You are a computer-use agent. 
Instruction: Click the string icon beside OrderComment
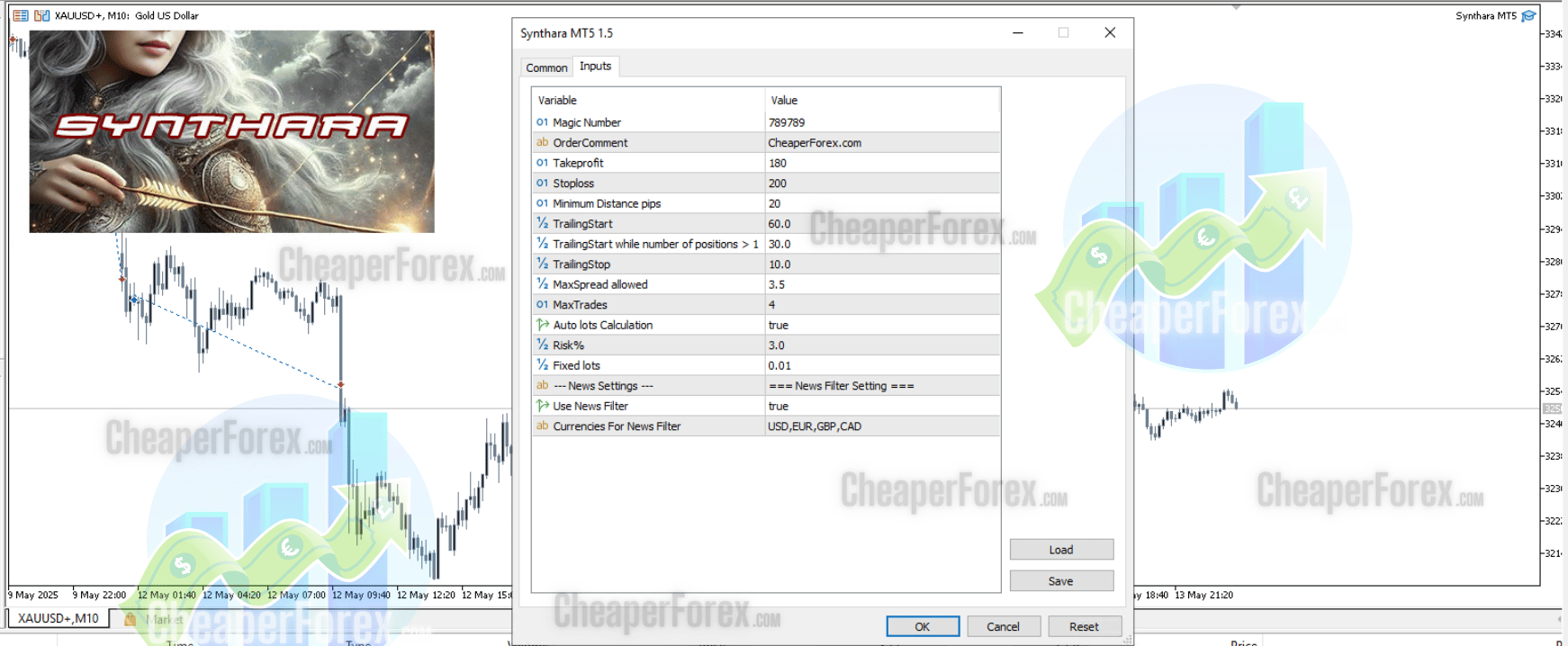(x=542, y=142)
